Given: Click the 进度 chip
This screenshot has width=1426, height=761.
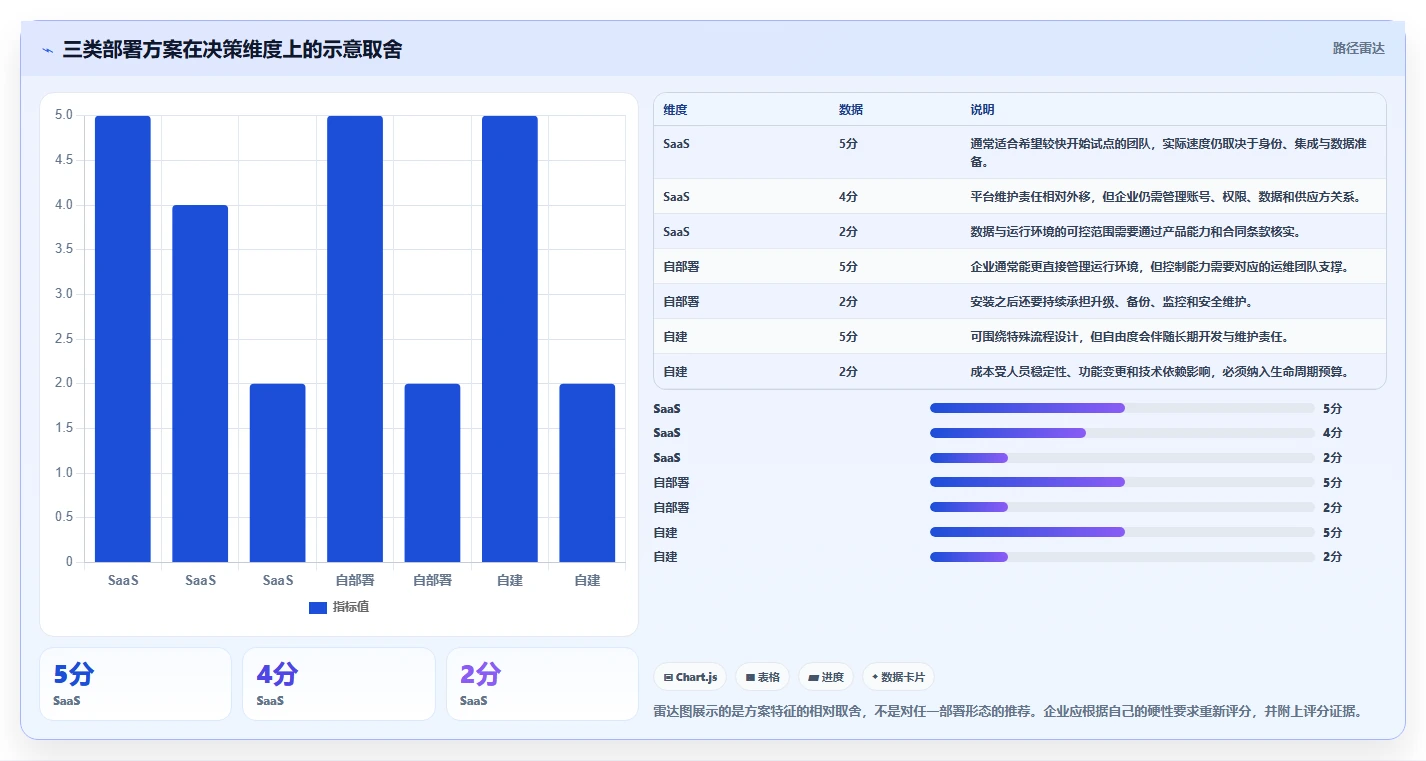Looking at the screenshot, I should [x=826, y=677].
